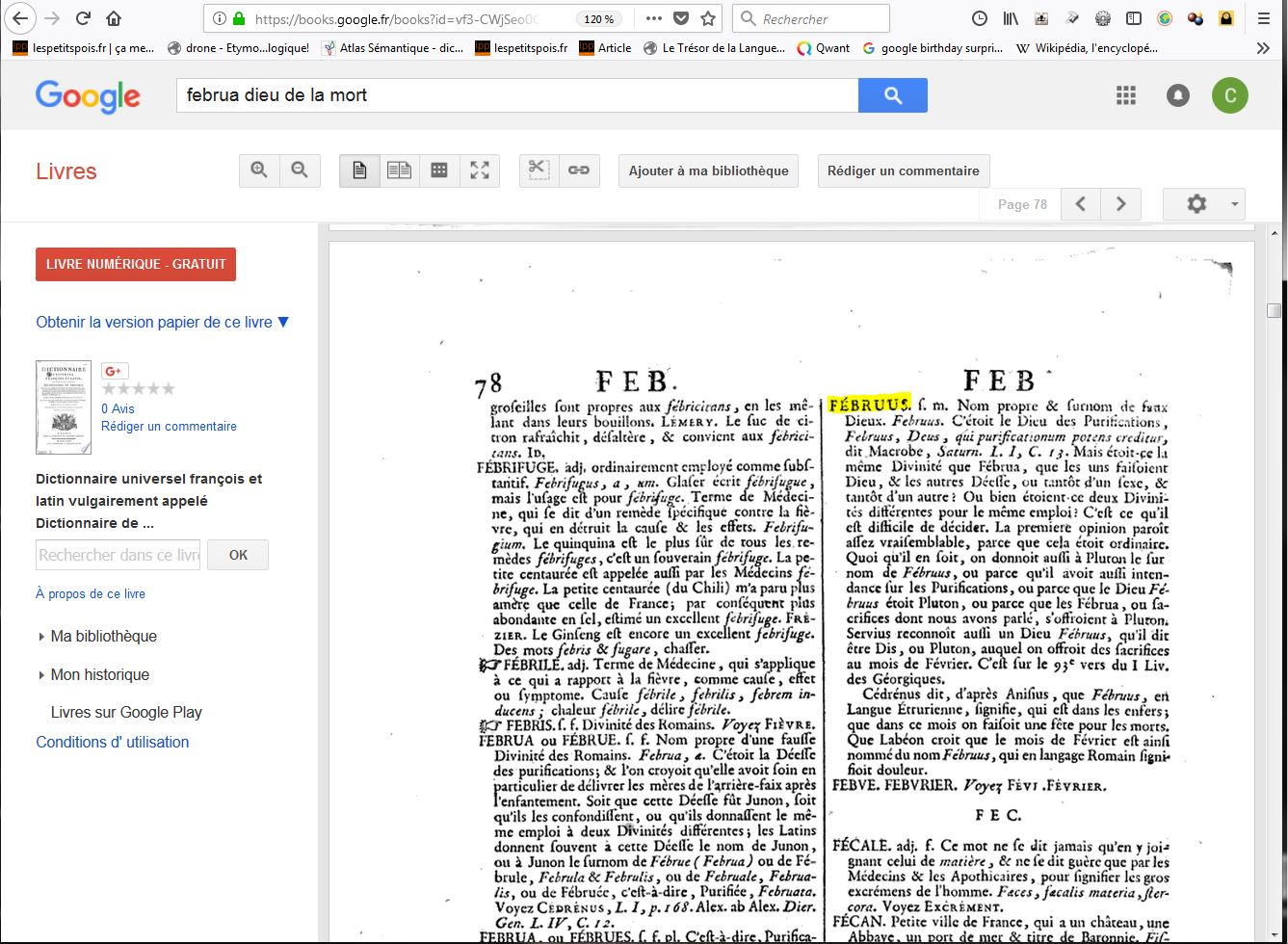Click the zoom in magnifier icon
This screenshot has width=1288, height=944.
click(259, 170)
